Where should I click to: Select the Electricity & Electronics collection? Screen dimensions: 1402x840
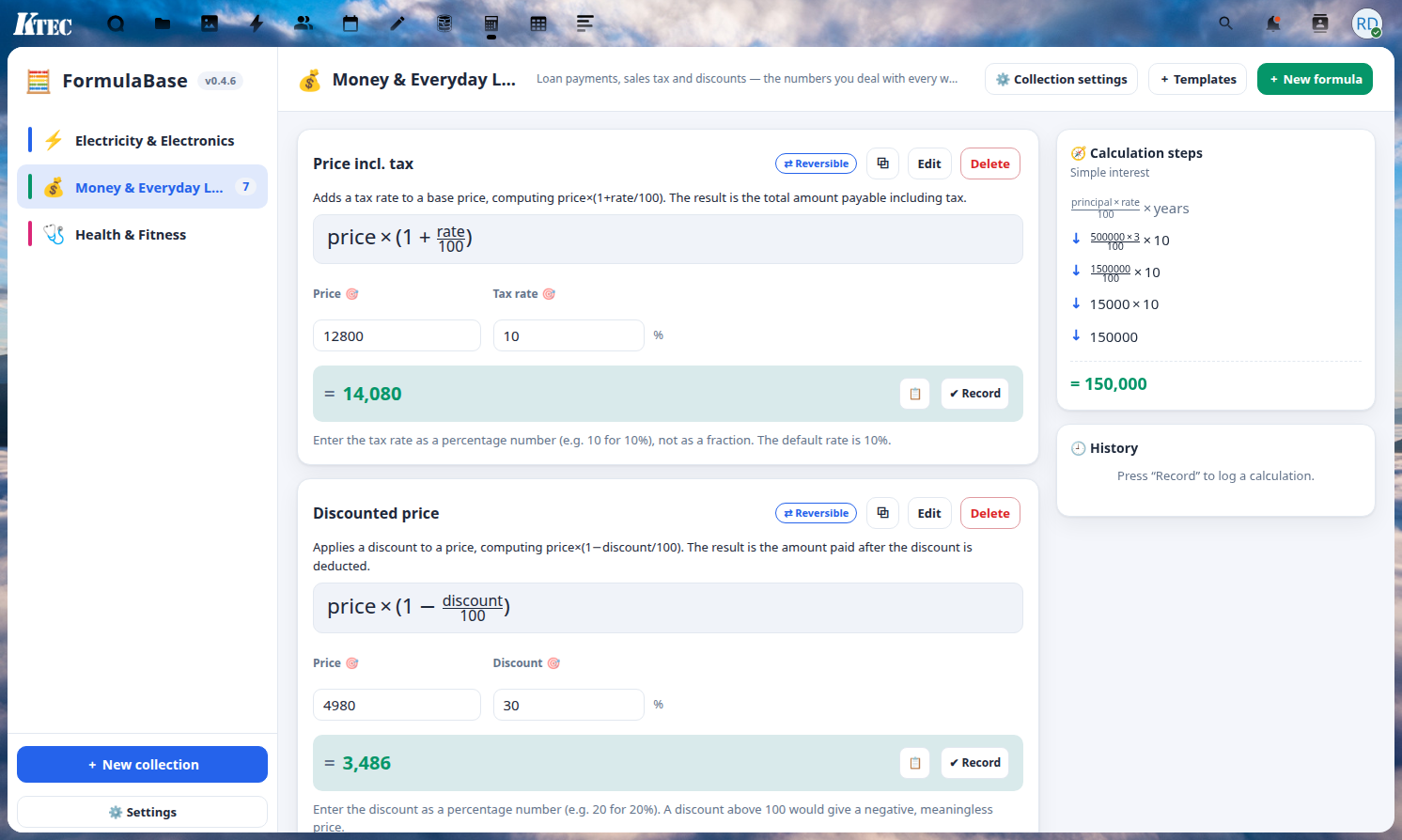pyautogui.click(x=142, y=141)
